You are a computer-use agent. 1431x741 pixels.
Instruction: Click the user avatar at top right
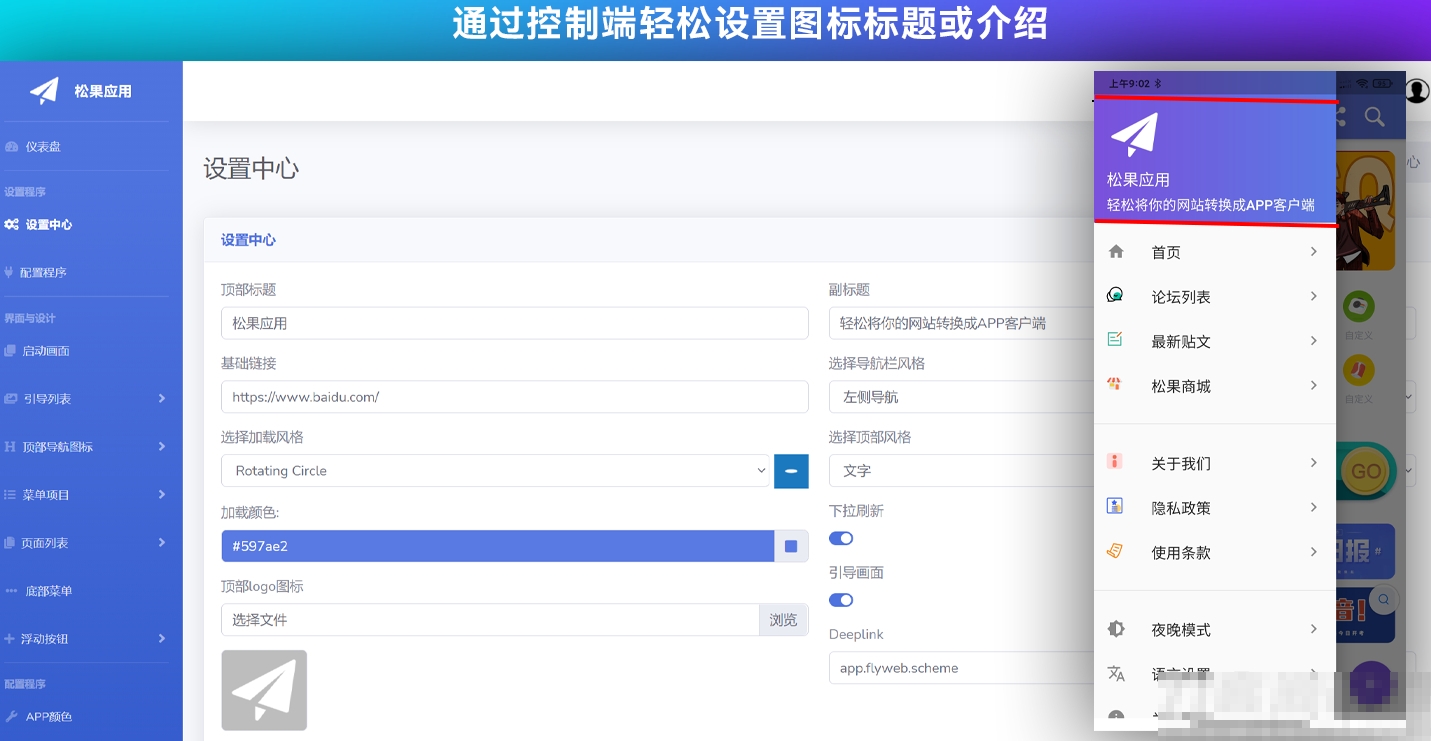click(x=1417, y=89)
